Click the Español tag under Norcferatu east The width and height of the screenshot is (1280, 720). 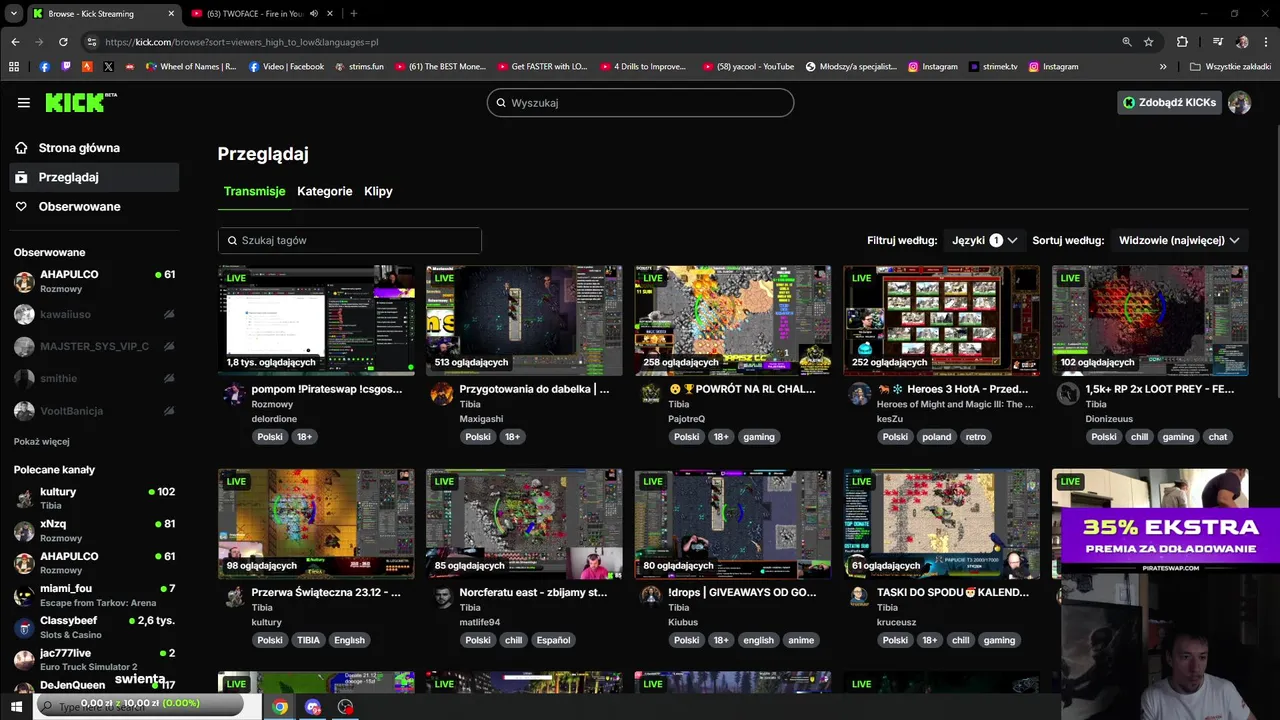point(553,640)
